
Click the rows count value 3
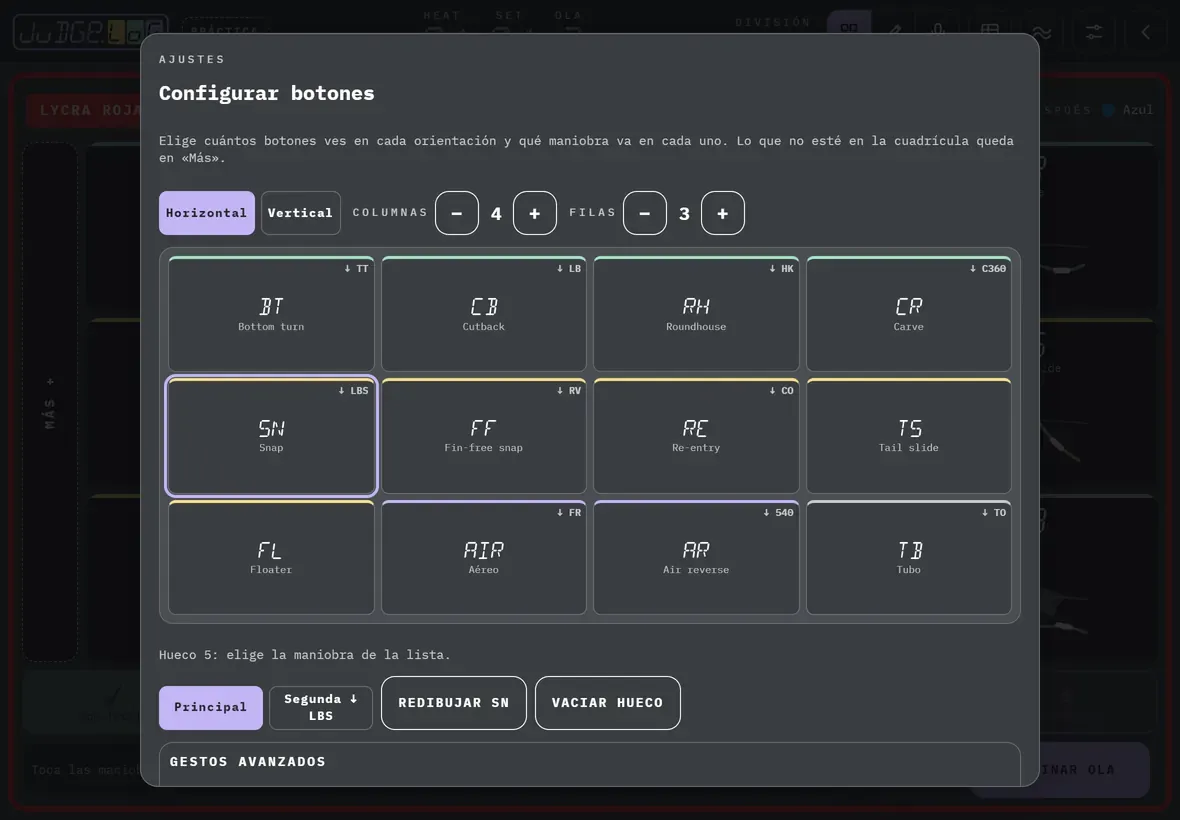pyautogui.click(x=684, y=214)
